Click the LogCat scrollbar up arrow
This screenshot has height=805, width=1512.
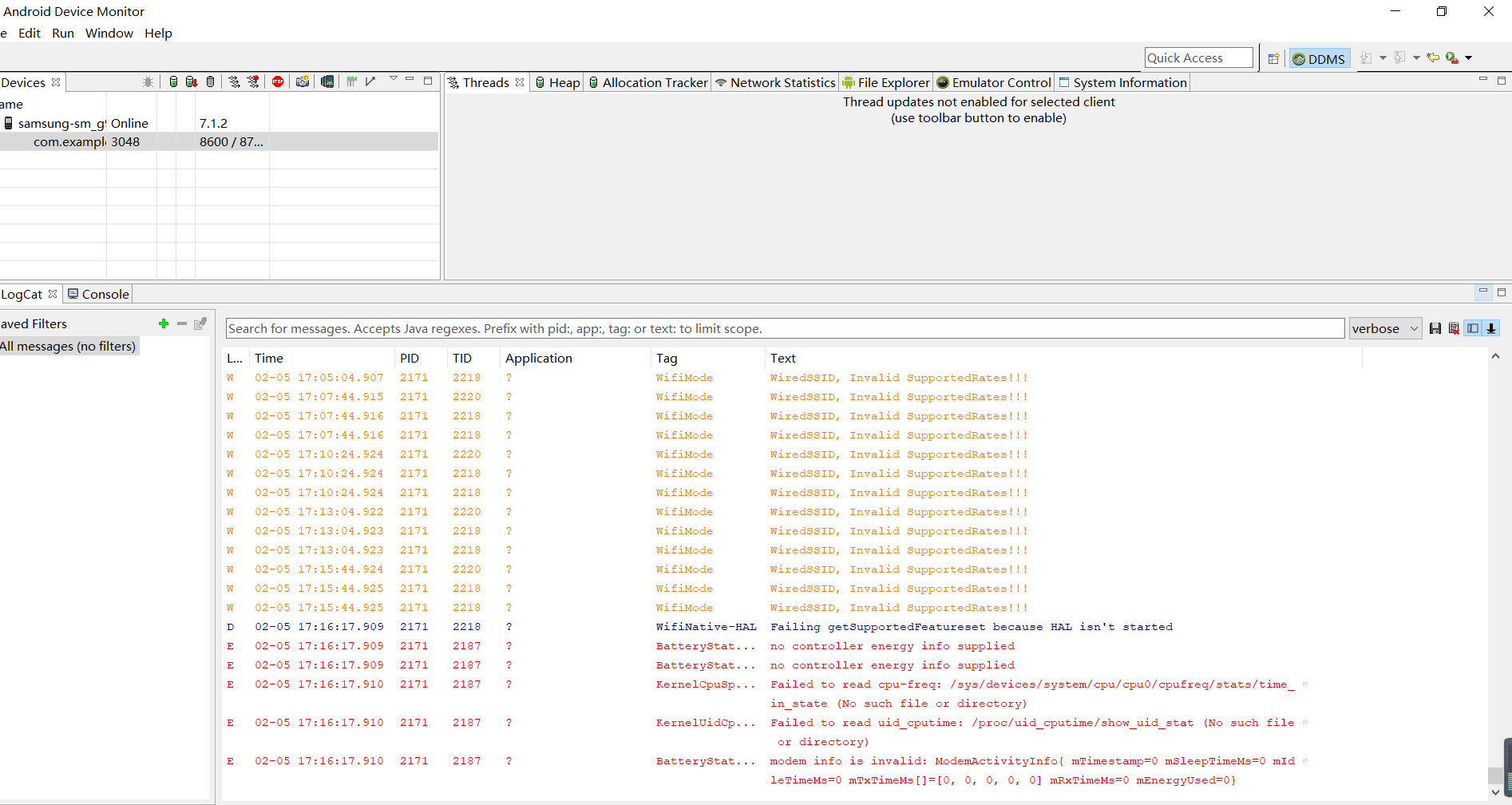pos(1495,356)
